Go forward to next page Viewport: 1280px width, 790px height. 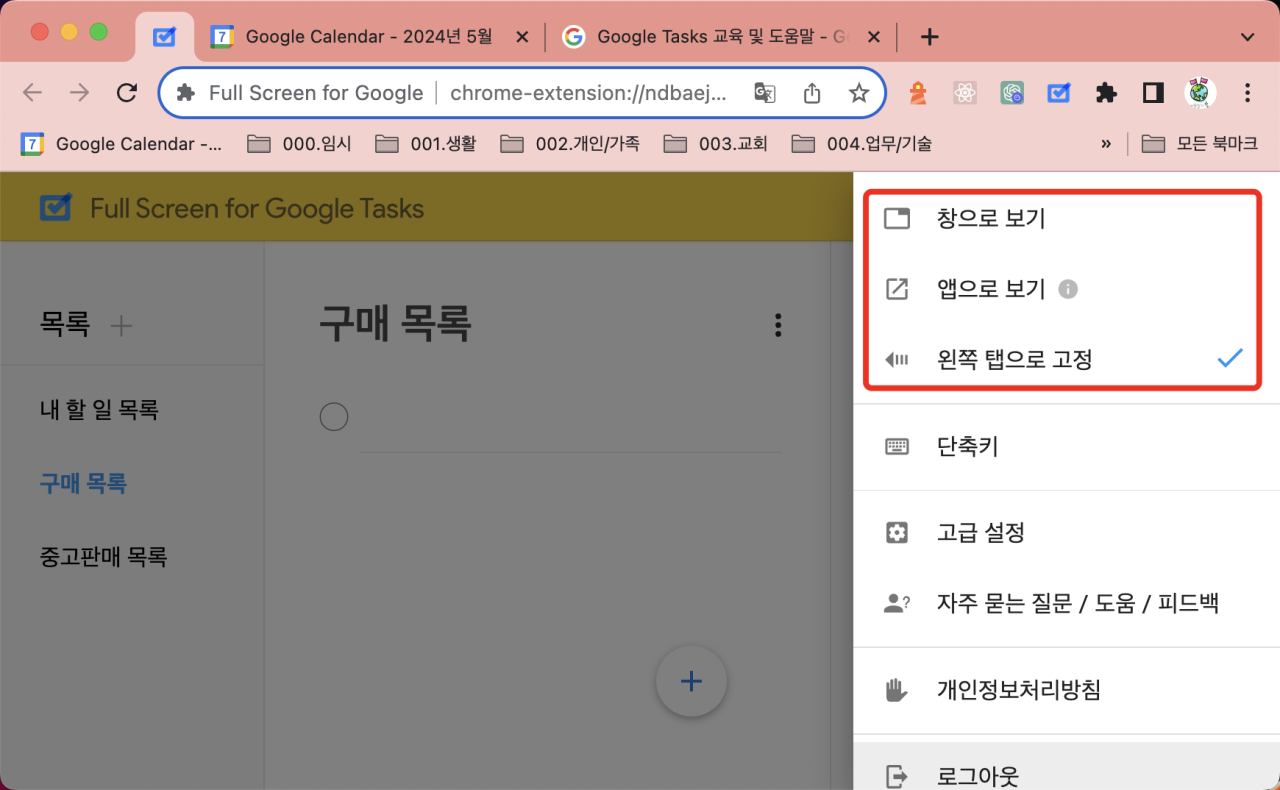point(80,93)
